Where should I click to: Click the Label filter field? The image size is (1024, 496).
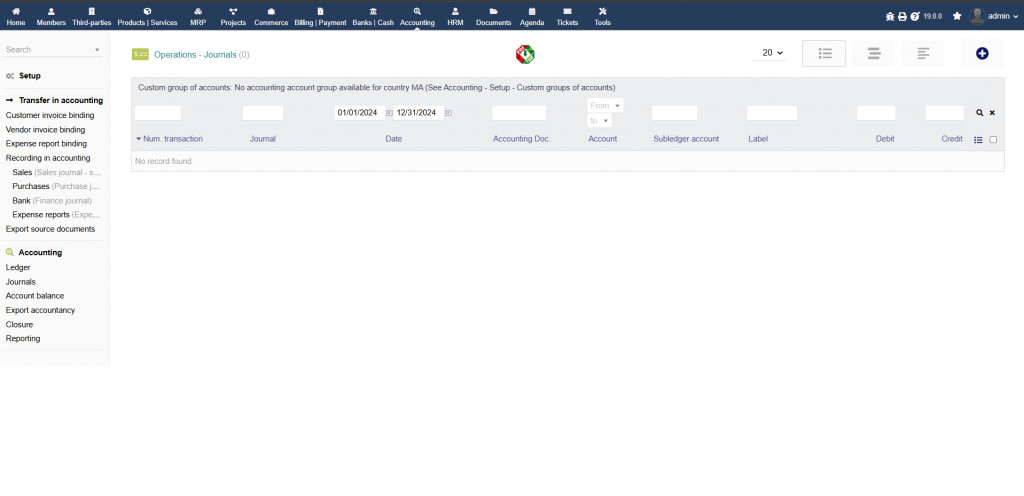tap(772, 113)
